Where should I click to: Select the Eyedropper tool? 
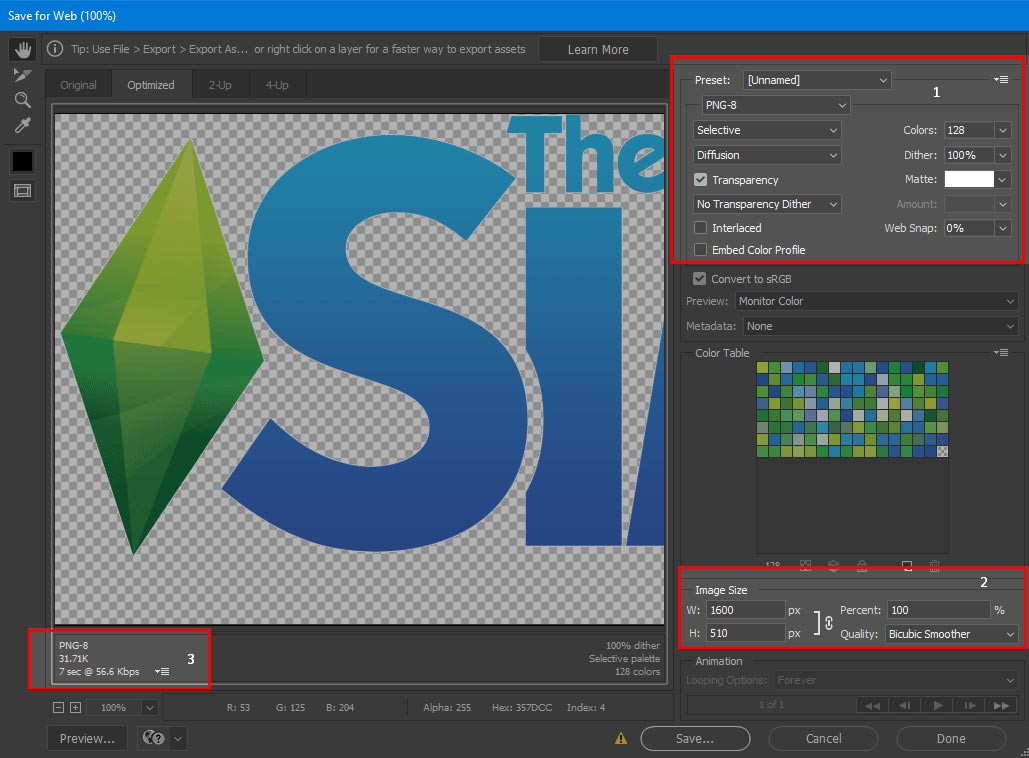22,125
